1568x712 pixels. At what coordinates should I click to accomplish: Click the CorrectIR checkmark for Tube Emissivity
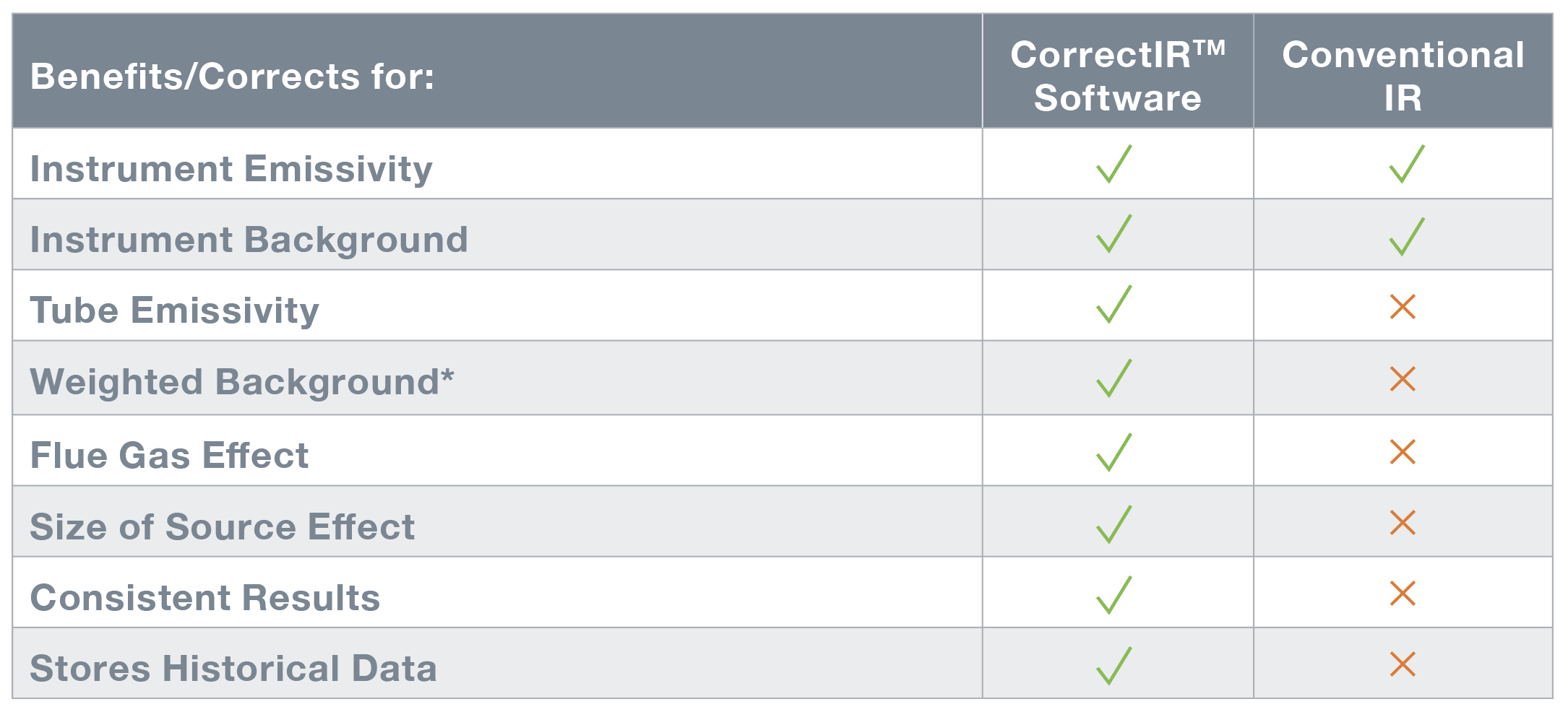coord(1114,304)
